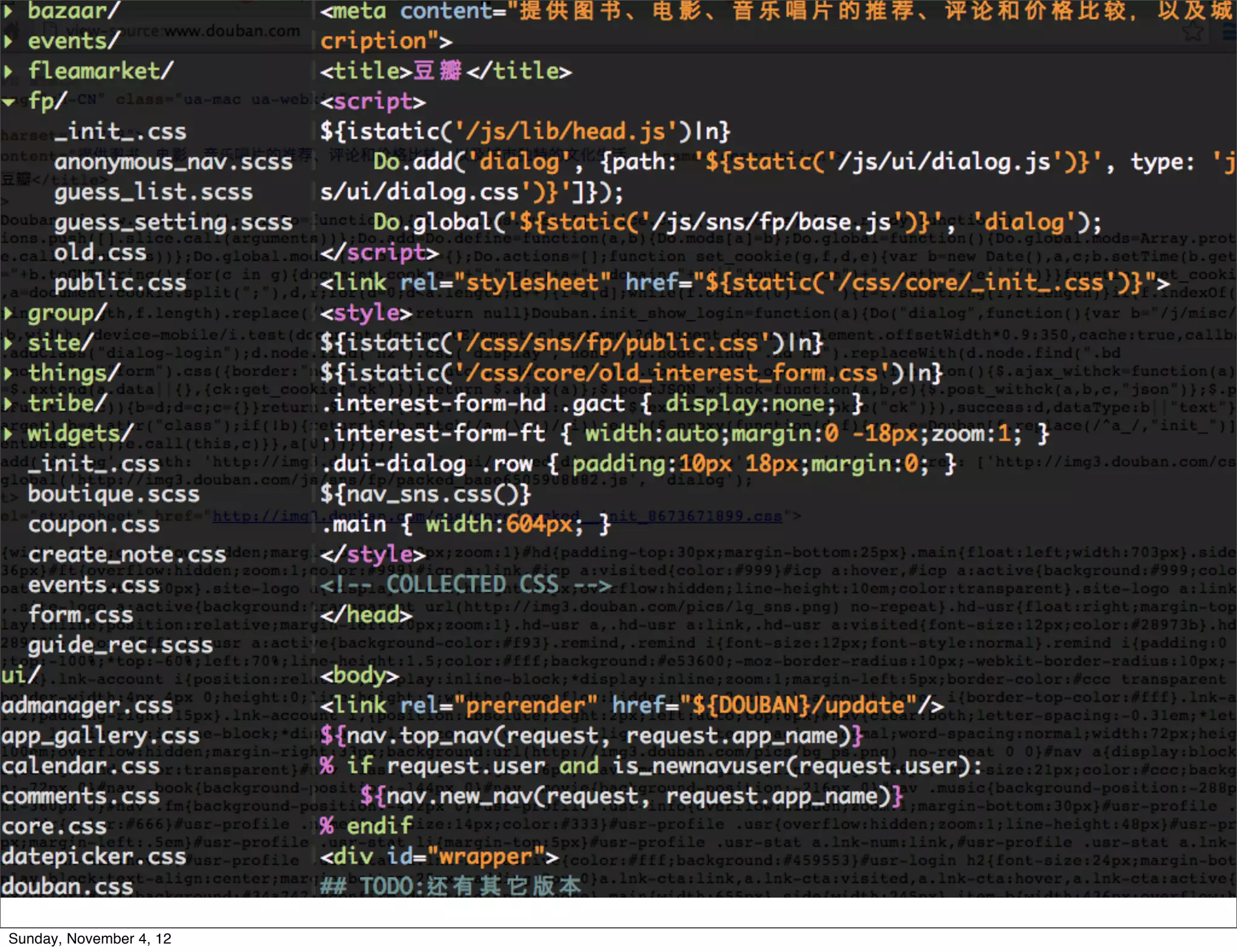Expand the group/ folder arrow

(8, 313)
